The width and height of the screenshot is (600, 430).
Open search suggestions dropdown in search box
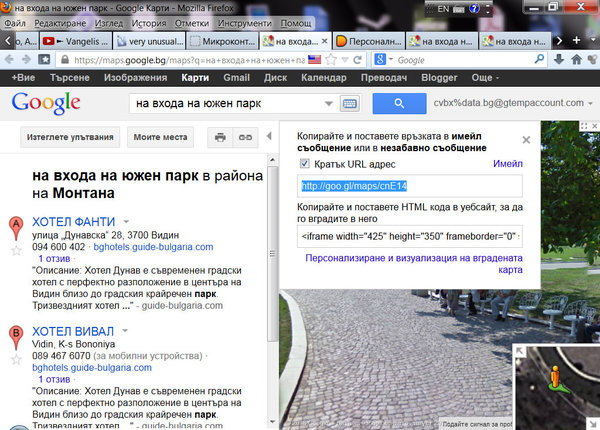tap(328, 103)
